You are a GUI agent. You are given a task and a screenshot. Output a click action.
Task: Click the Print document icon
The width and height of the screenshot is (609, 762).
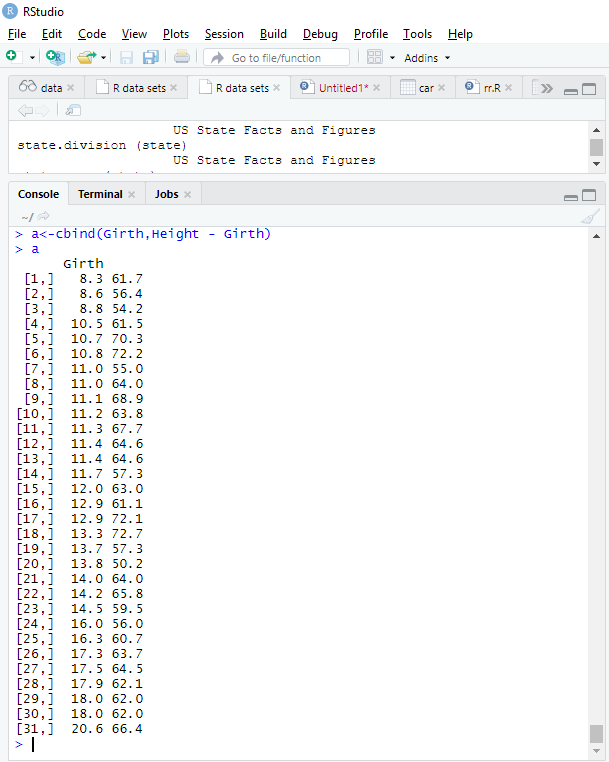[182, 57]
